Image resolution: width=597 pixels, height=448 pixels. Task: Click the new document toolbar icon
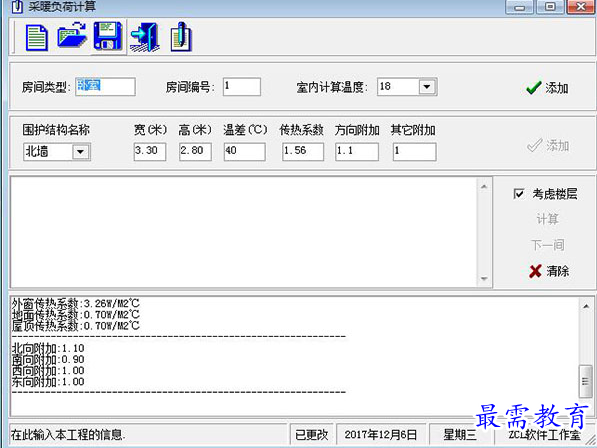click(x=37, y=38)
